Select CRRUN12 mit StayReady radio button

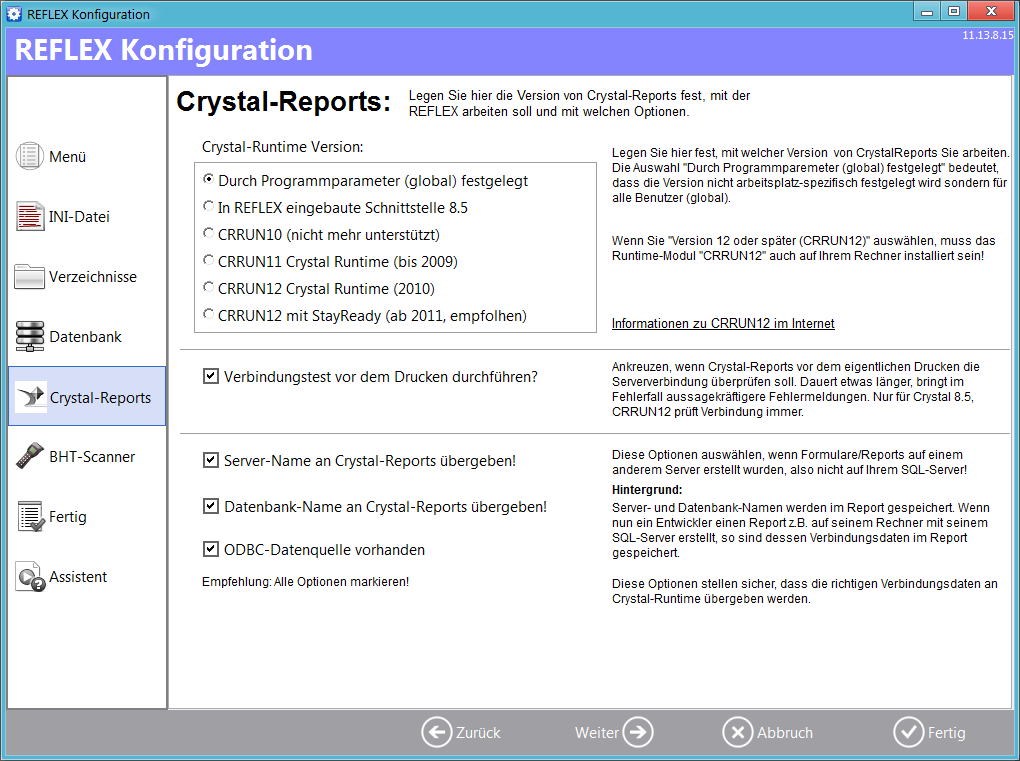tap(208, 314)
